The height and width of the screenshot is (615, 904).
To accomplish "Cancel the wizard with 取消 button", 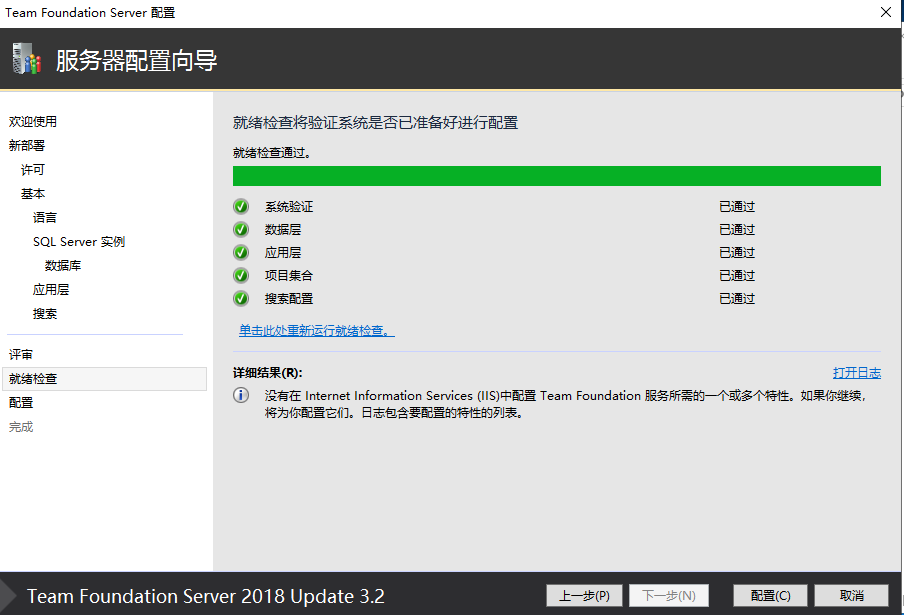I will (x=852, y=595).
